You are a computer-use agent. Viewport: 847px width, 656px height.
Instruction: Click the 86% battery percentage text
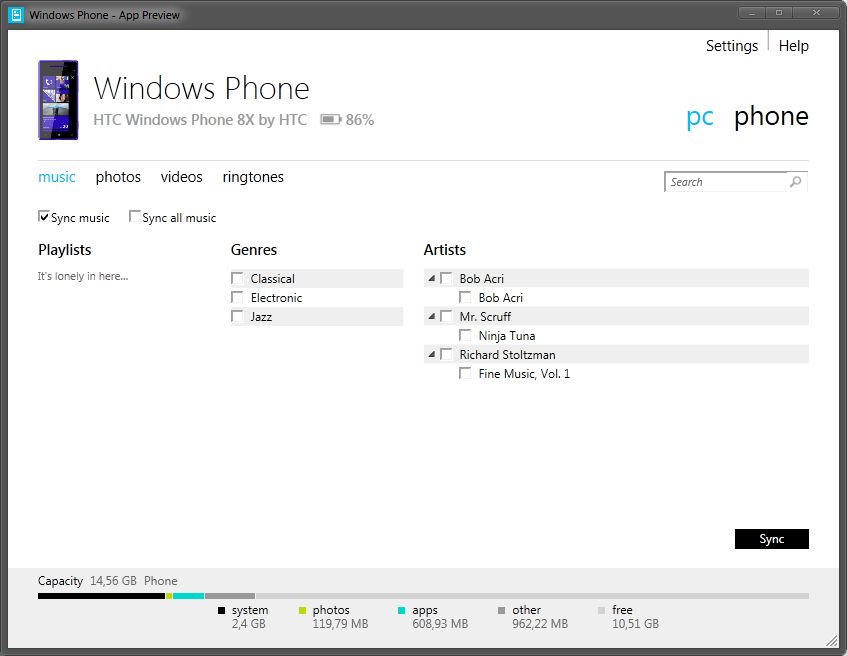tap(360, 120)
